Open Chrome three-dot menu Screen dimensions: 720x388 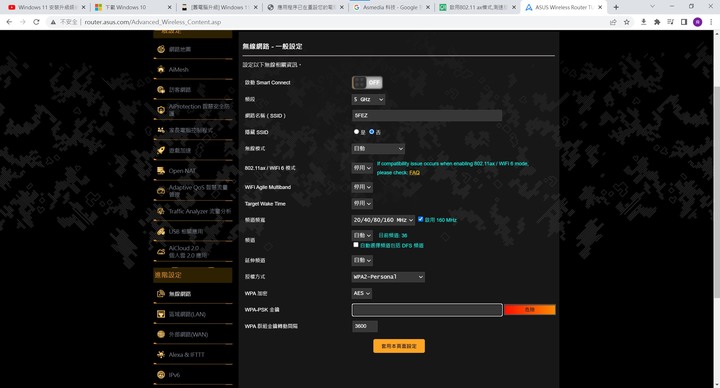point(711,22)
